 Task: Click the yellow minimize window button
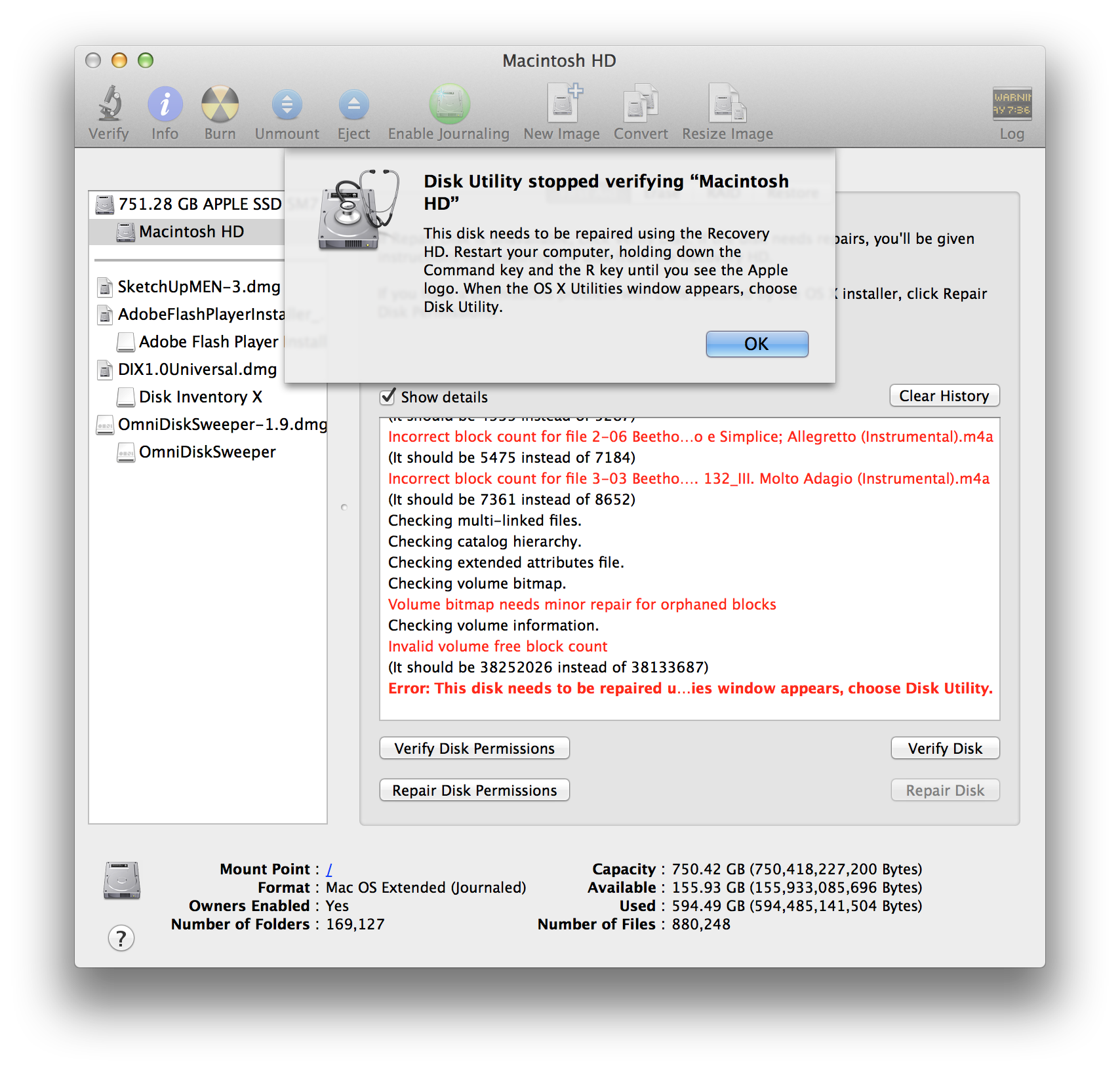tap(119, 61)
